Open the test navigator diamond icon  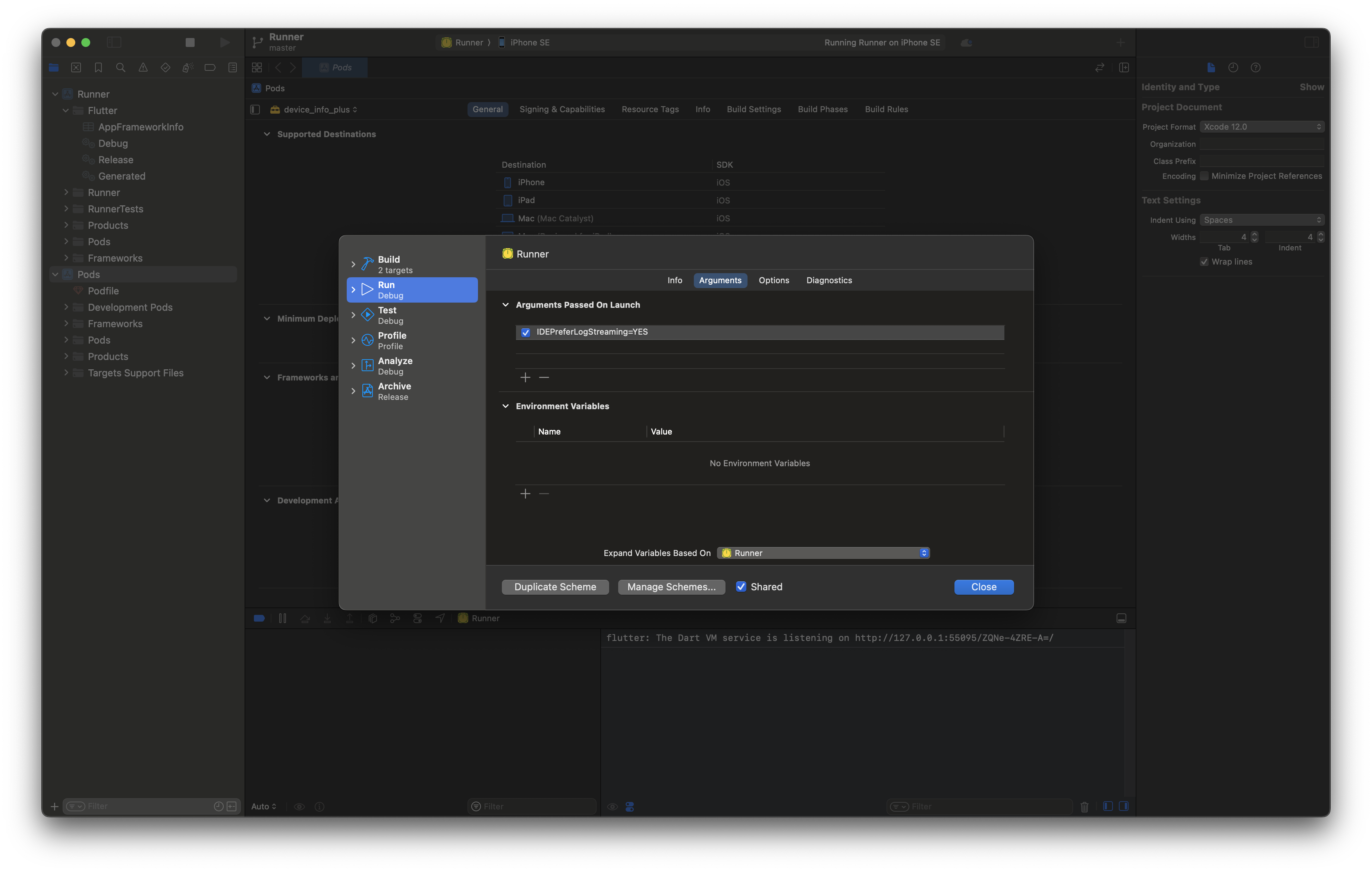click(x=165, y=67)
